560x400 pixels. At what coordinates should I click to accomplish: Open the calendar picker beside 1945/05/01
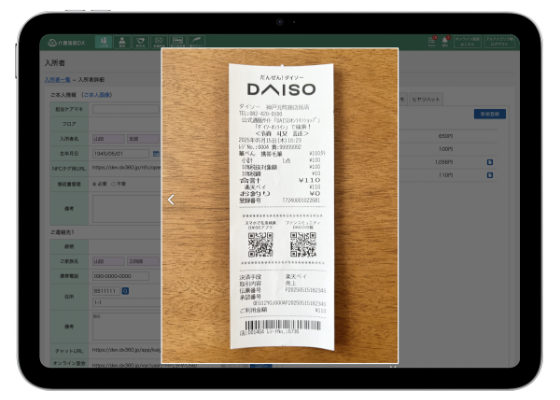click(x=156, y=154)
